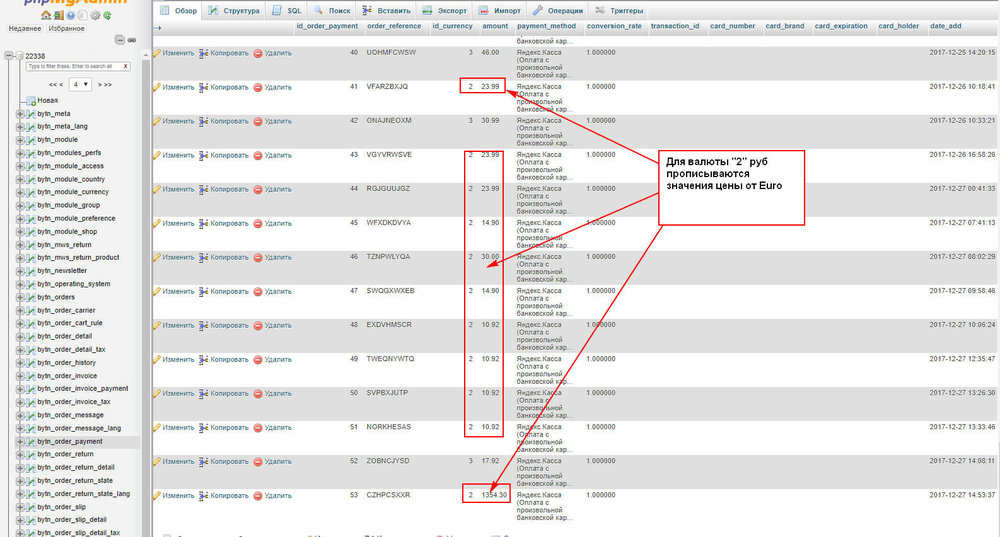Click the phpMyAdmin home icon
The image size is (1000, 537).
(x=46, y=15)
